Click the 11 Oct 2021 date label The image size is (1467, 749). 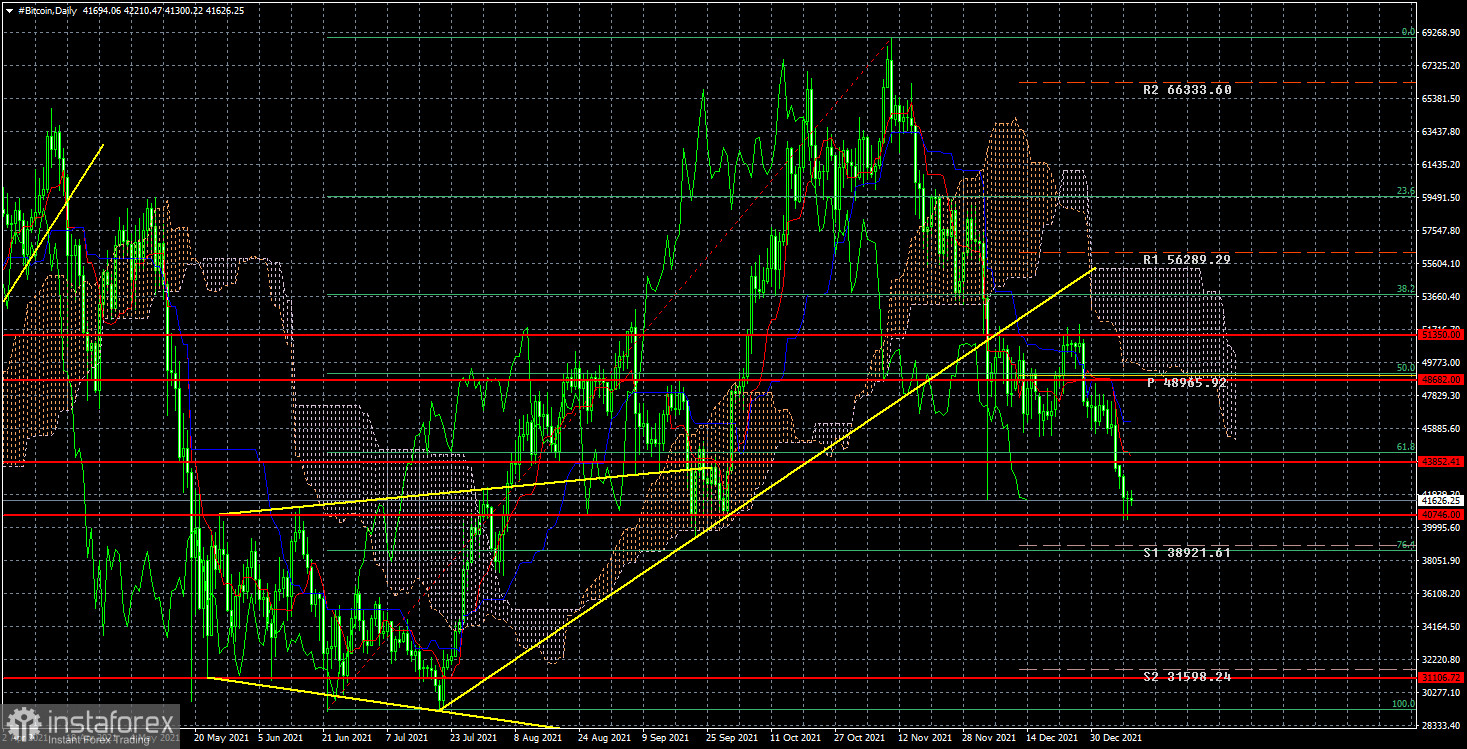click(796, 737)
